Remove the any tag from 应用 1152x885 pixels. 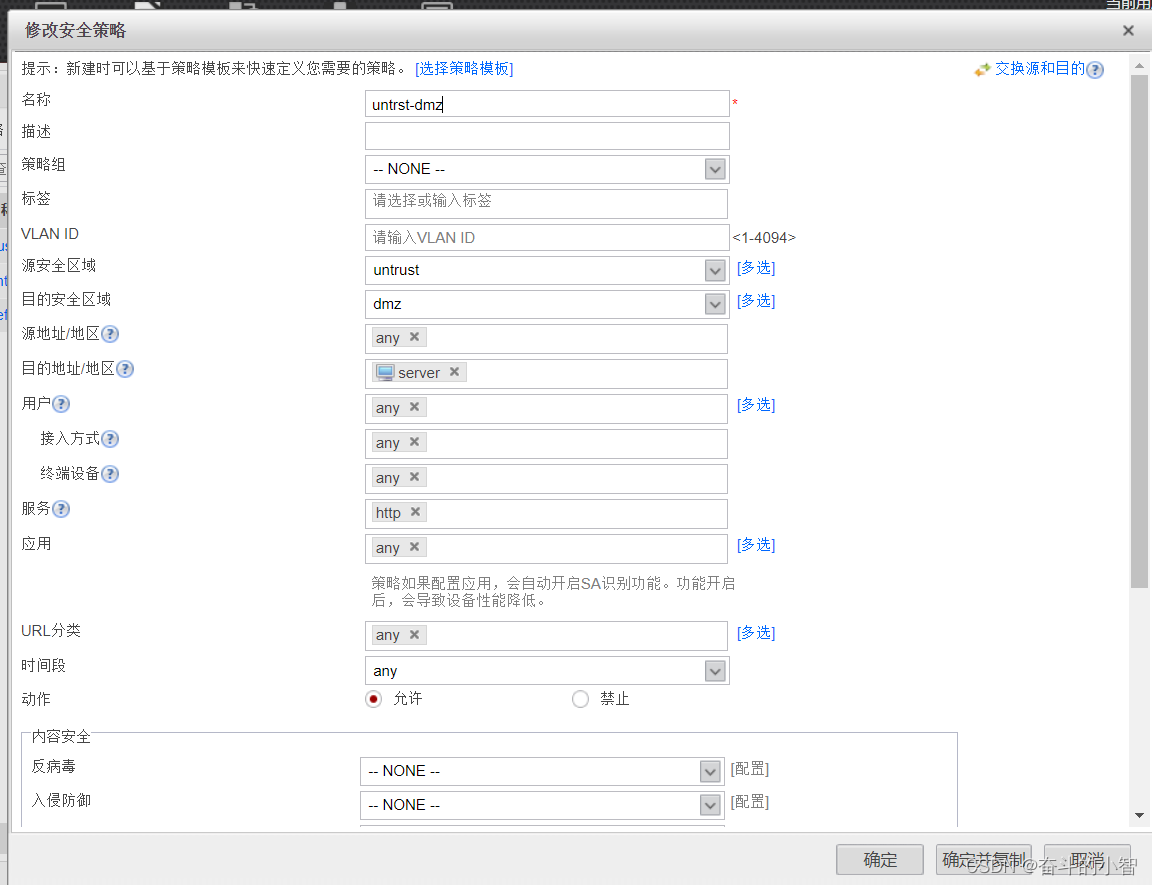pos(414,546)
